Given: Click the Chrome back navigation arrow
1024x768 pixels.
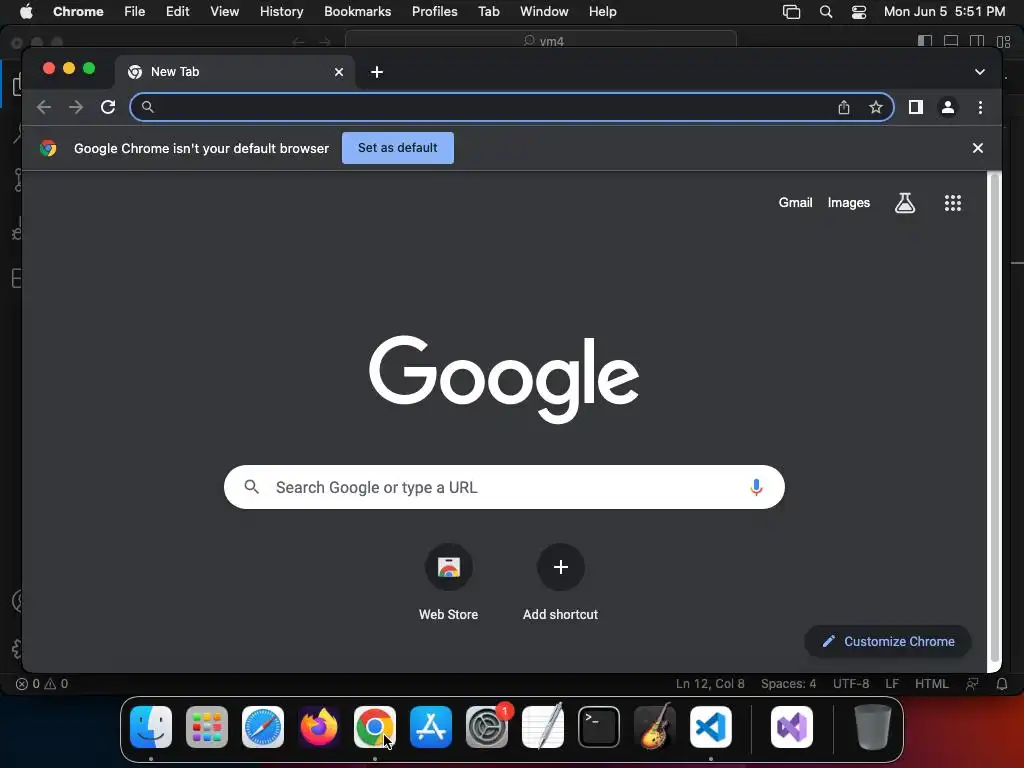Looking at the screenshot, I should tap(44, 107).
